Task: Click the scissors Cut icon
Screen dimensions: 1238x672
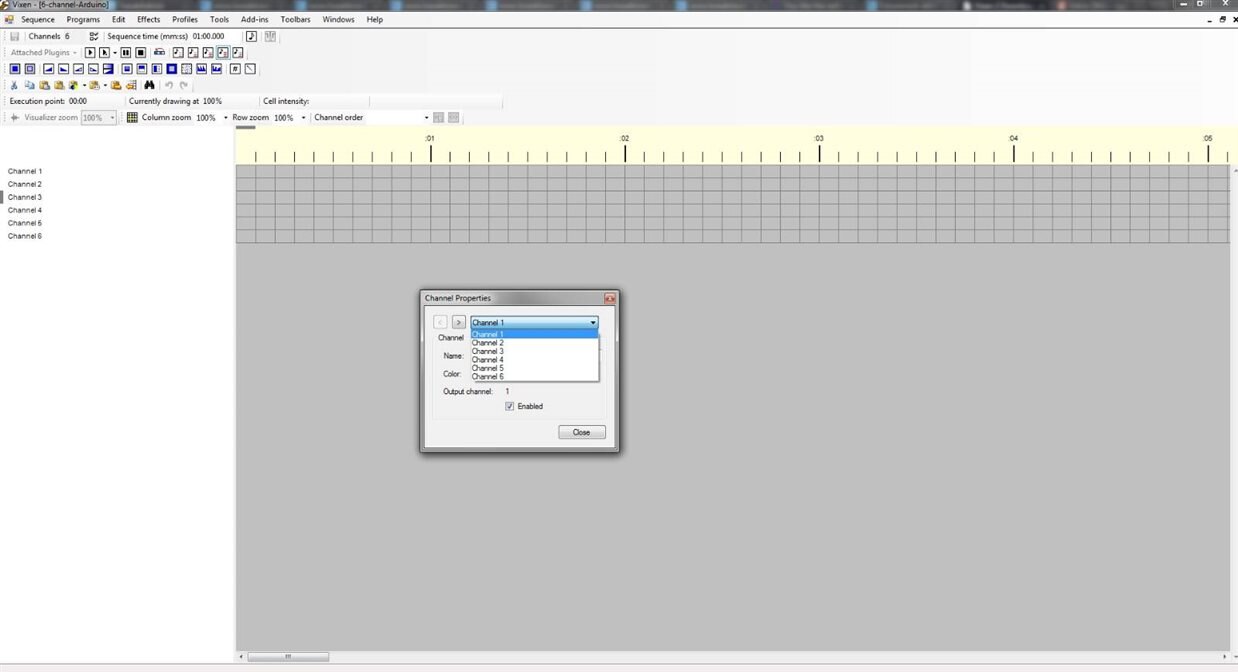Action: pyautogui.click(x=14, y=85)
